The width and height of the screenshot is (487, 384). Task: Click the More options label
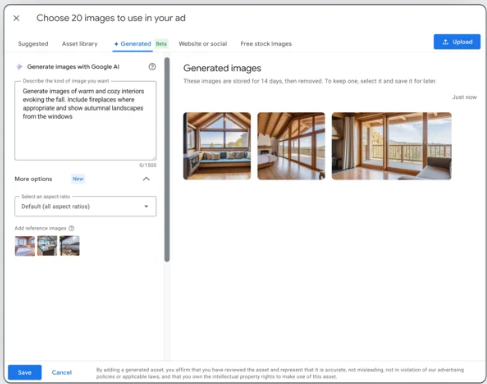point(33,179)
